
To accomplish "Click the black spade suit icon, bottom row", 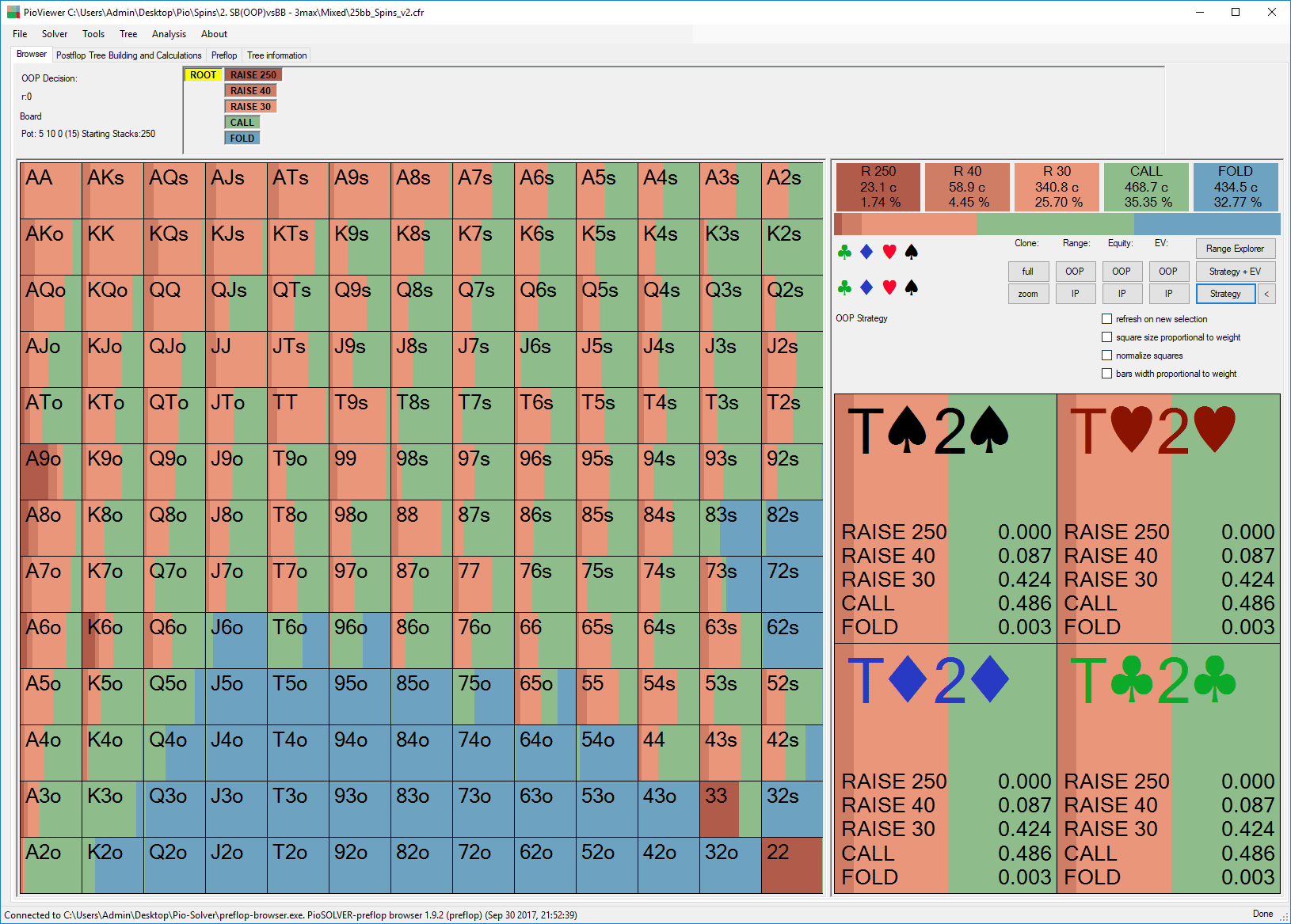I will tap(911, 288).
